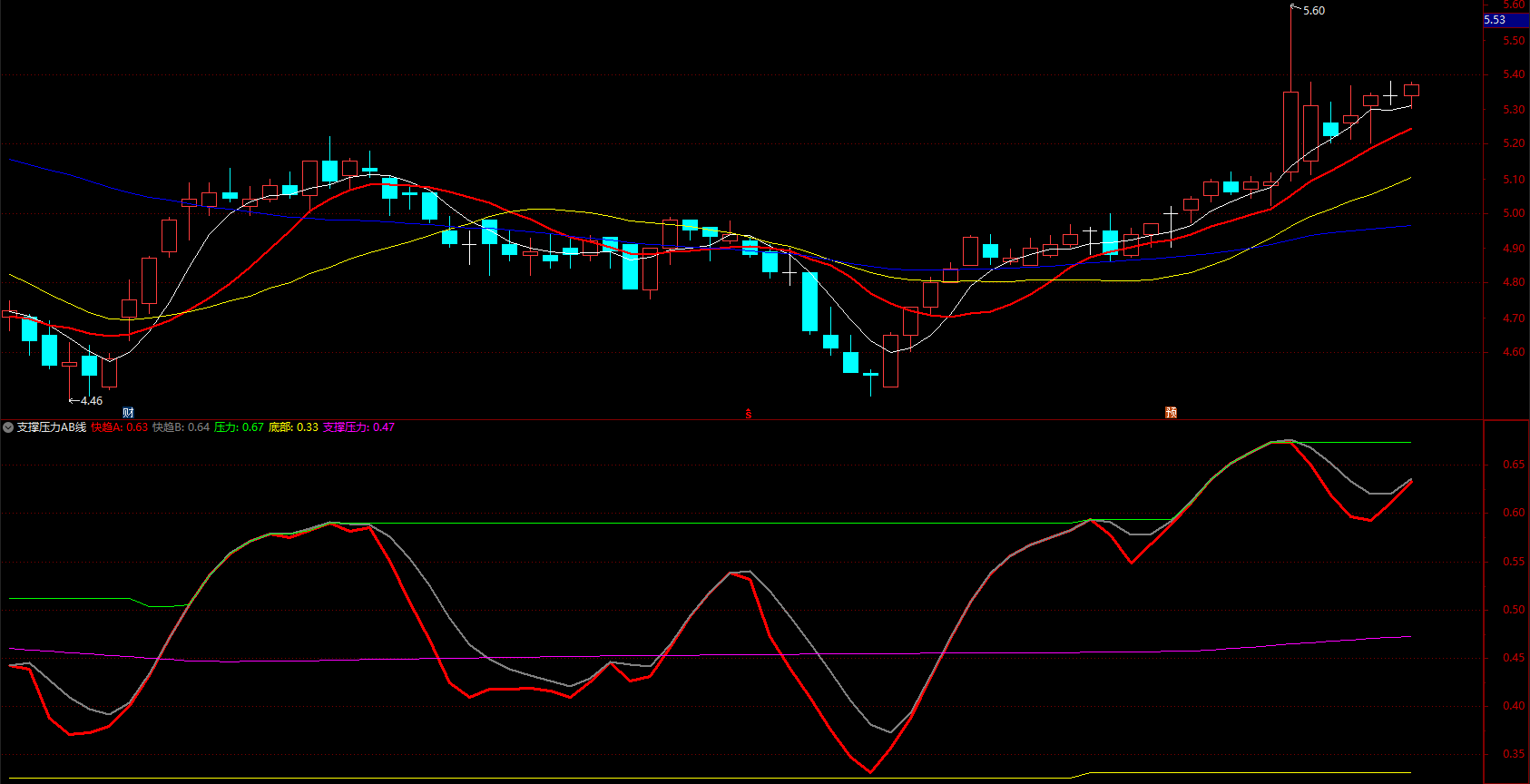Click the 4.46 low price annotation
Viewport: 1530px width, 784px height.
tap(92, 401)
